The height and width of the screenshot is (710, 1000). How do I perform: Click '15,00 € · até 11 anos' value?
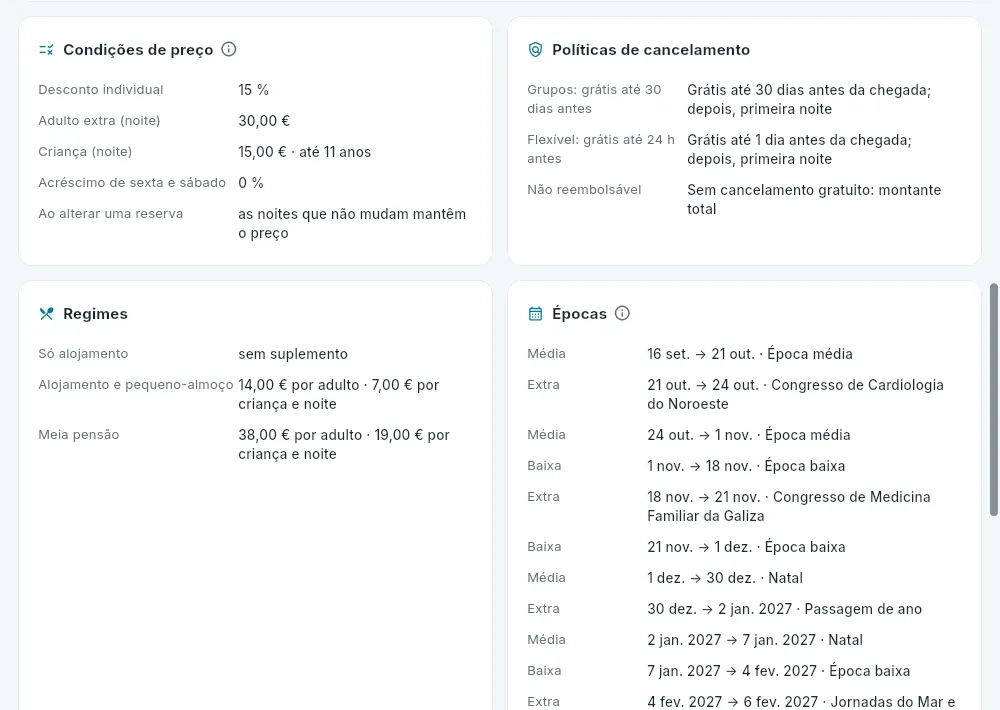pos(304,152)
